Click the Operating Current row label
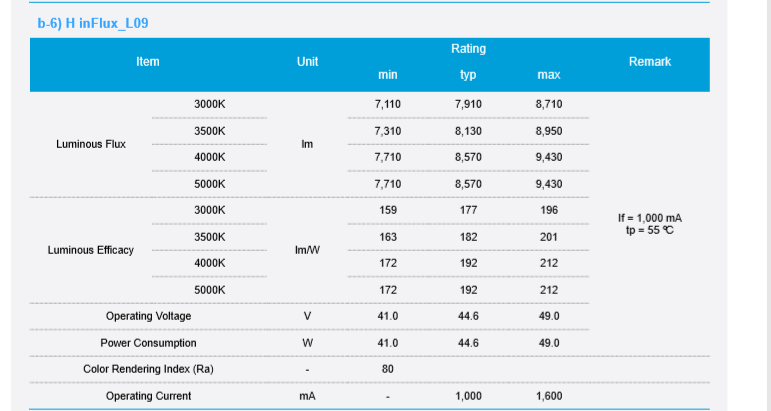771x411 pixels. click(148, 396)
